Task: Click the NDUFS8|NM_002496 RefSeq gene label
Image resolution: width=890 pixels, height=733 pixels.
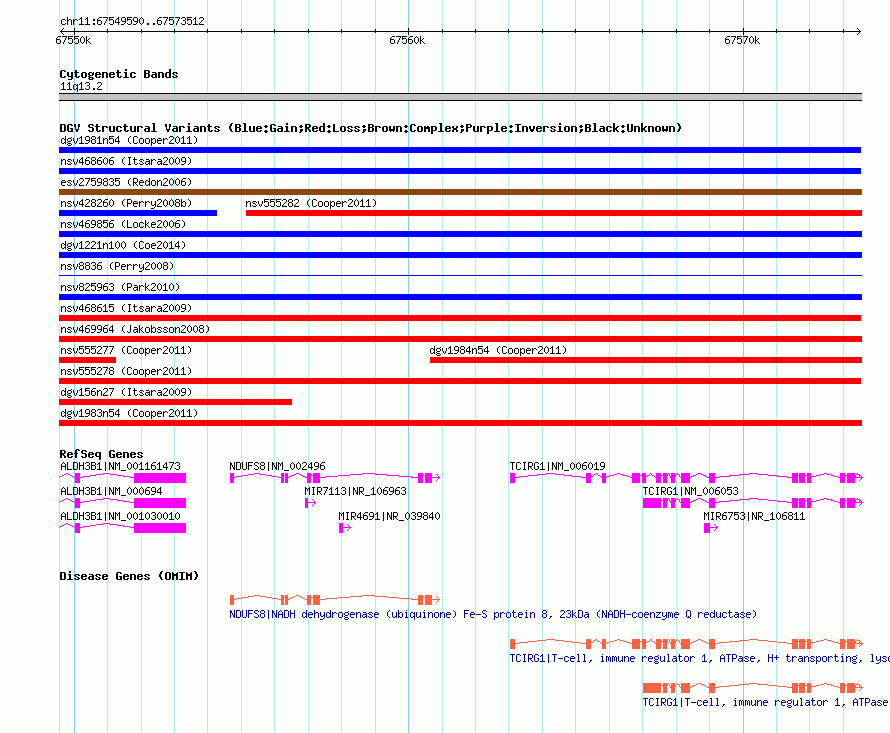Action: pyautogui.click(x=278, y=466)
